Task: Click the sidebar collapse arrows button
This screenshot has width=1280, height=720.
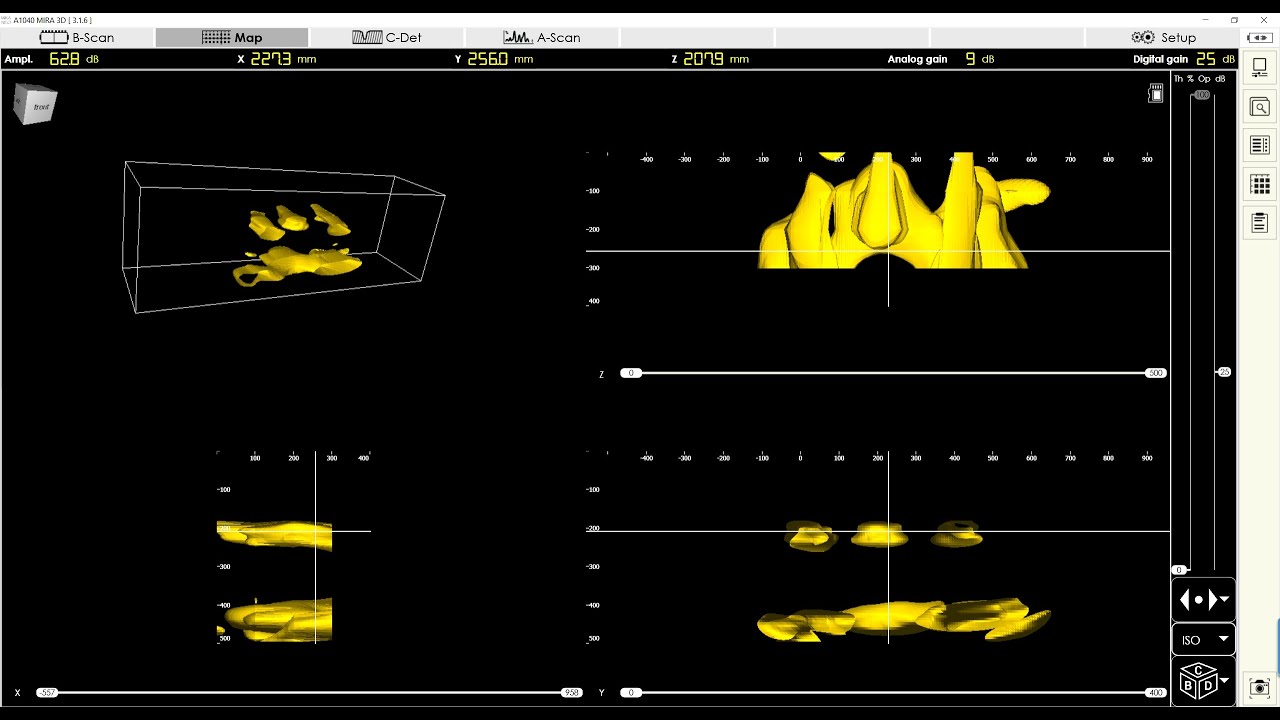Action: tap(1260, 37)
